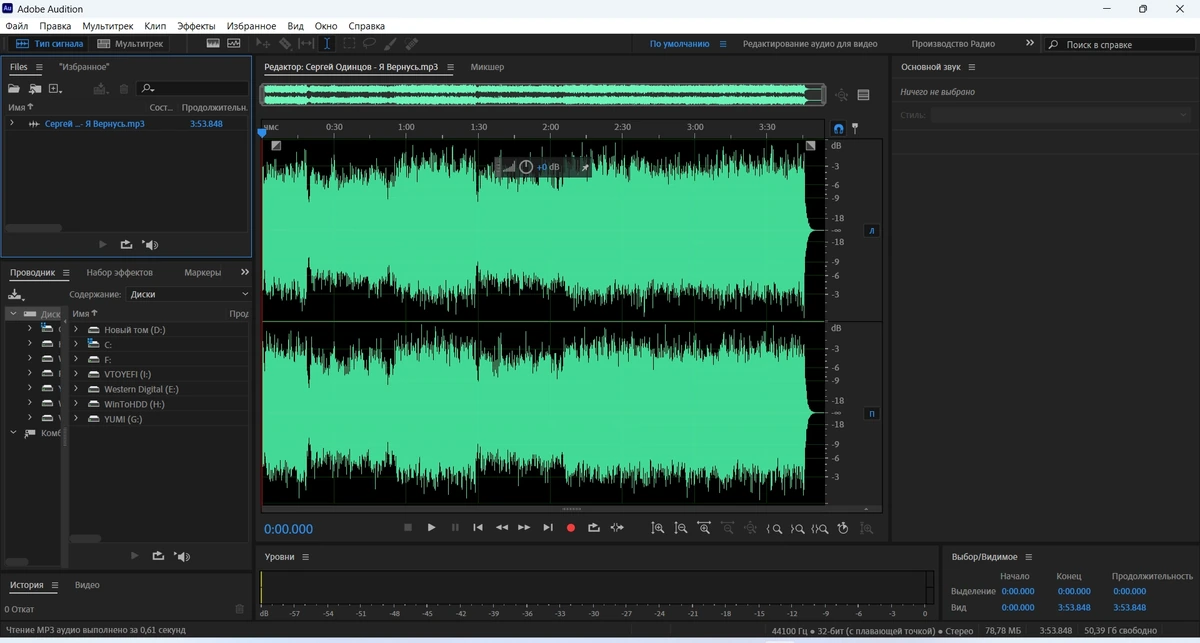
Task: Select the Lasso Selection tool
Action: [x=369, y=44]
